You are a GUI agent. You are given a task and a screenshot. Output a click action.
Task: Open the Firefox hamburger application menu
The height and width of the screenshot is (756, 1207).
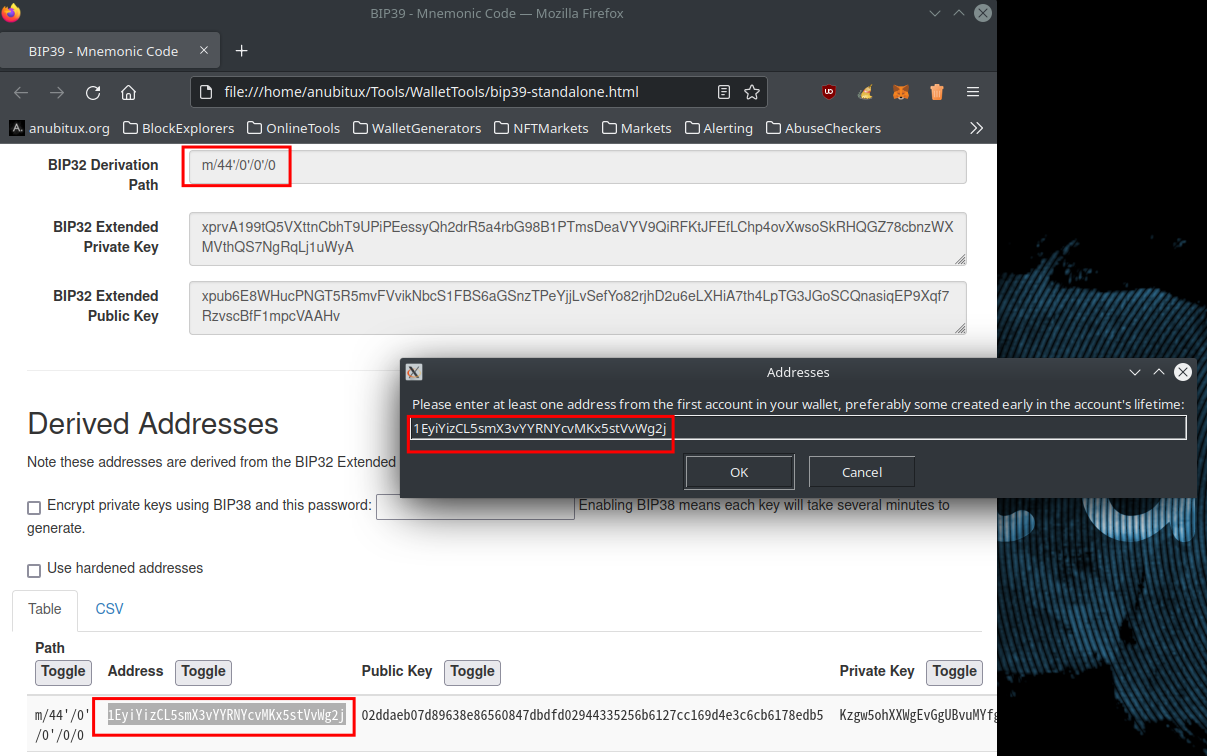point(972,92)
